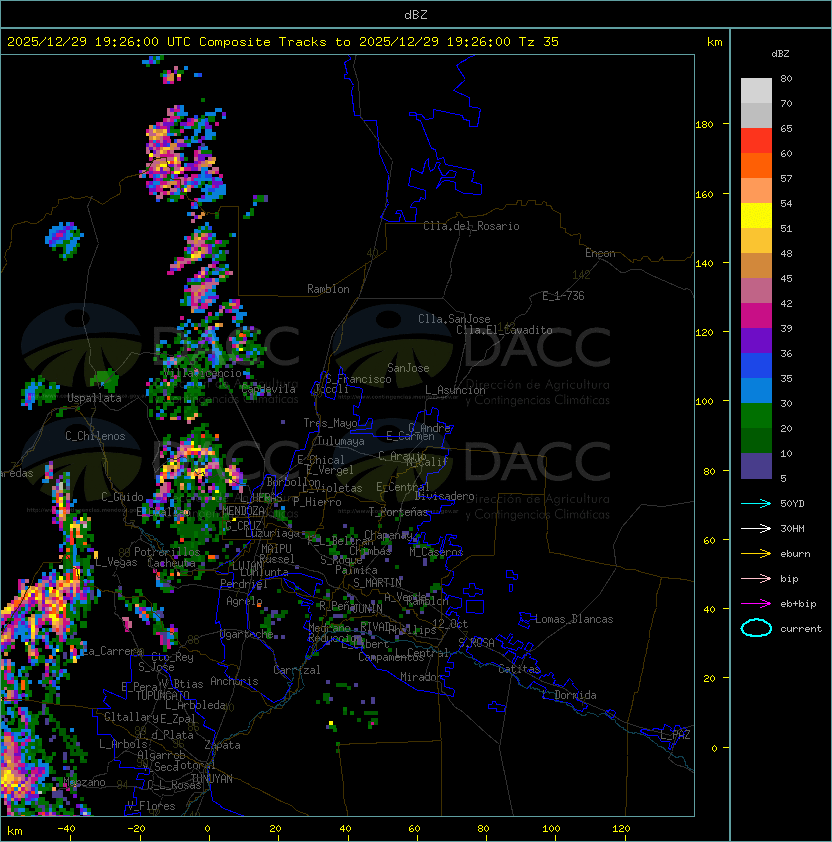The height and width of the screenshot is (842, 832).
Task: Click the 'Ugarteche' map label
Action: pyautogui.click(x=246, y=634)
